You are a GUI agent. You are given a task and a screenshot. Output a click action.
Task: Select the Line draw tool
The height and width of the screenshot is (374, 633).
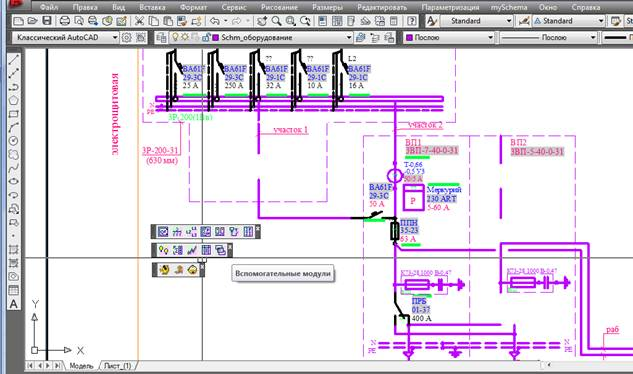(14, 60)
